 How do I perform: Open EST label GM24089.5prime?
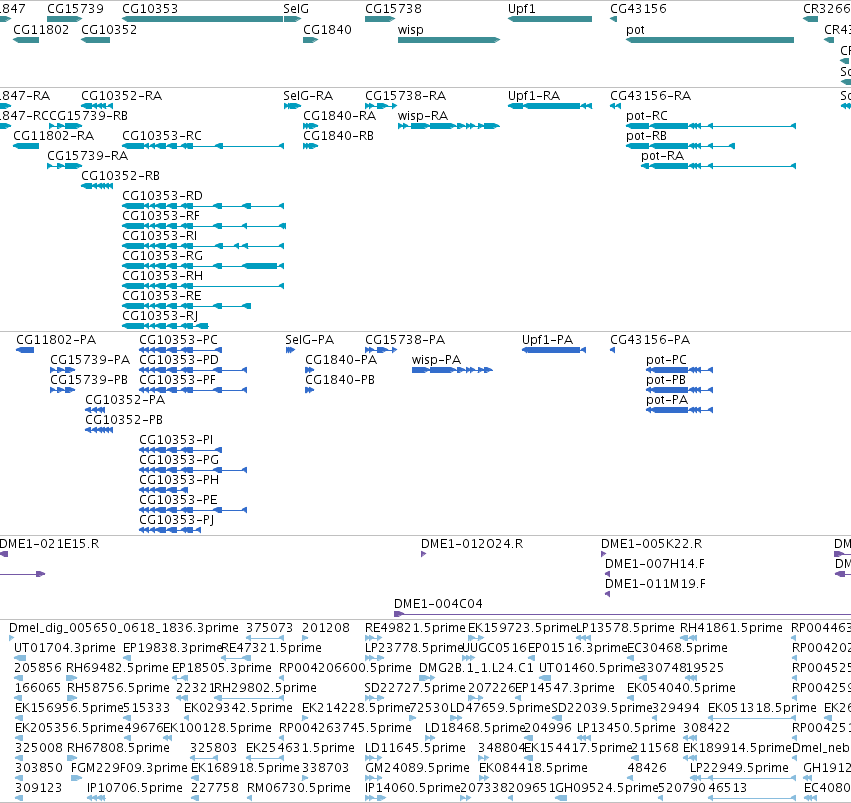[x=417, y=768]
